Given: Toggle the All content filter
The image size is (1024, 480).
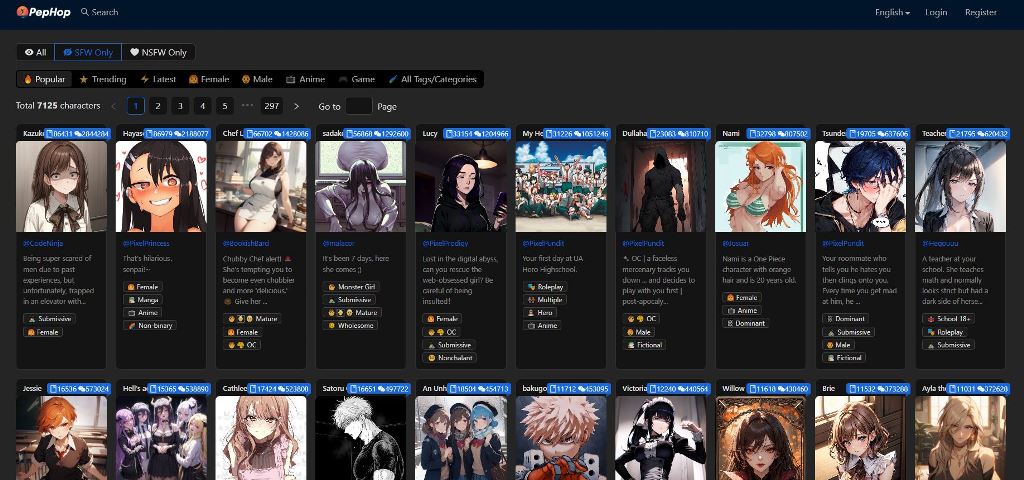Looking at the screenshot, I should 35,52.
